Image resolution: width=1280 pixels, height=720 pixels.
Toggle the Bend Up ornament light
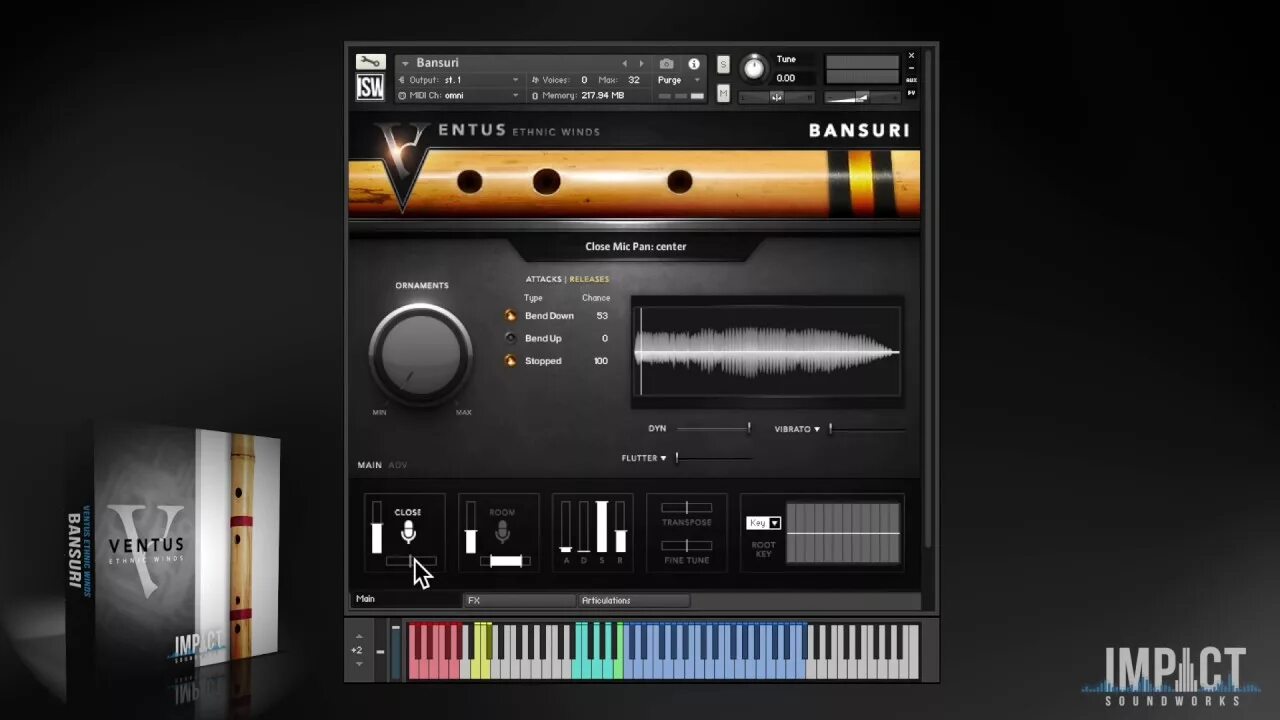511,338
